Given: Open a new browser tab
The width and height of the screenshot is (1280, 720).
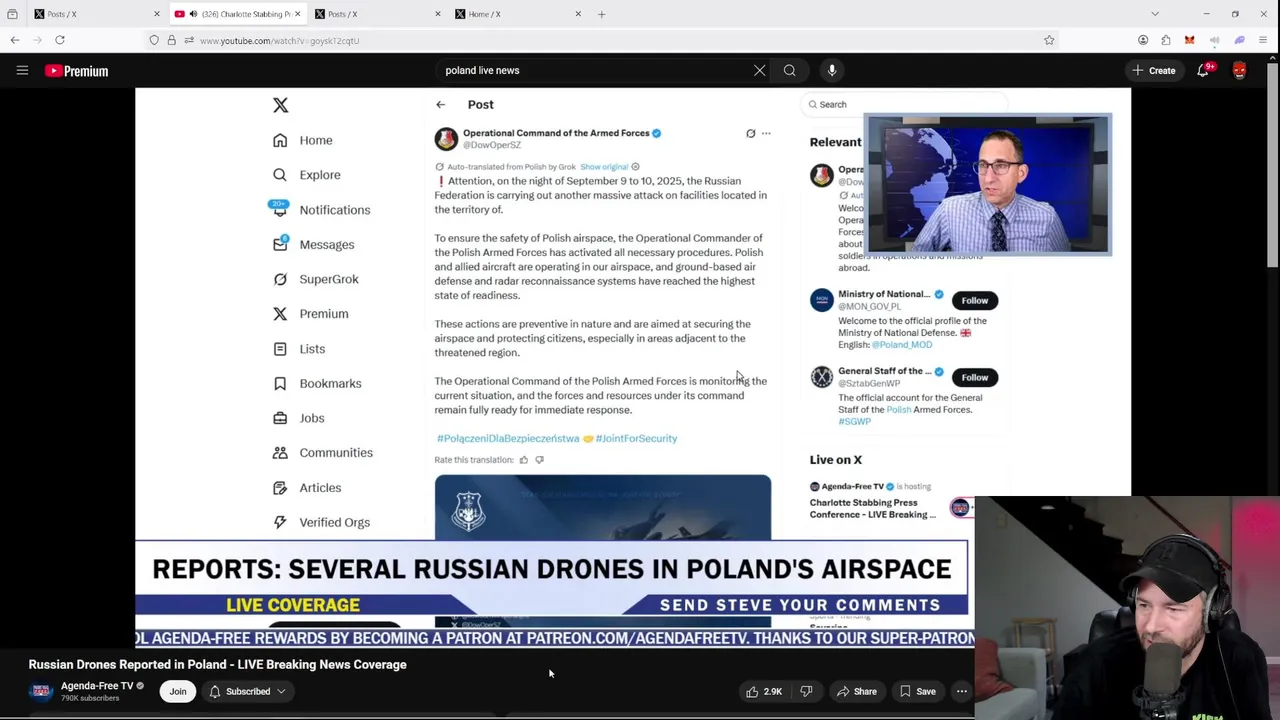Looking at the screenshot, I should 601,14.
